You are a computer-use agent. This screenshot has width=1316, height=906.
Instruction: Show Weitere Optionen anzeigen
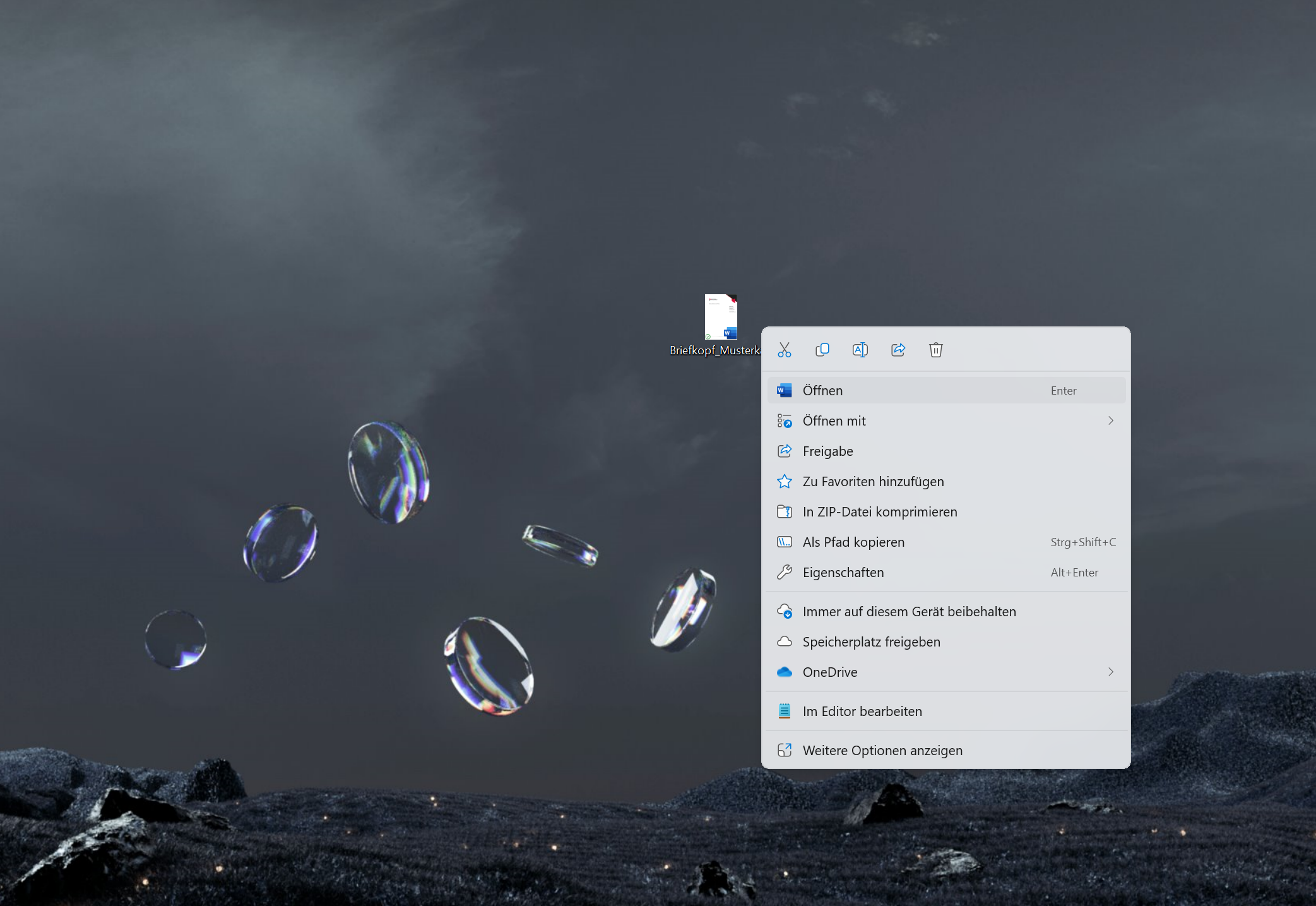[882, 751]
